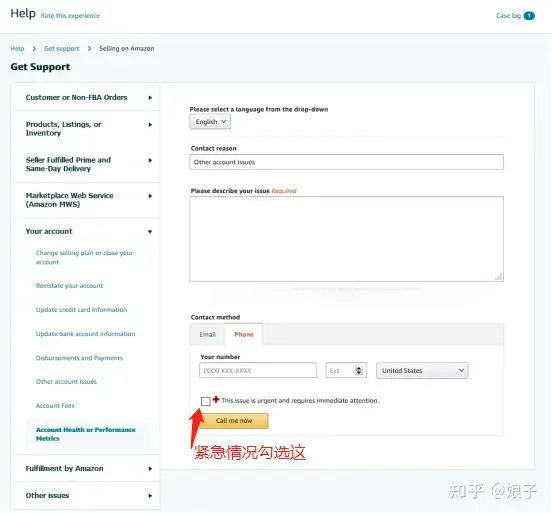
Task: Open the Case log link
Action: (x=508, y=16)
